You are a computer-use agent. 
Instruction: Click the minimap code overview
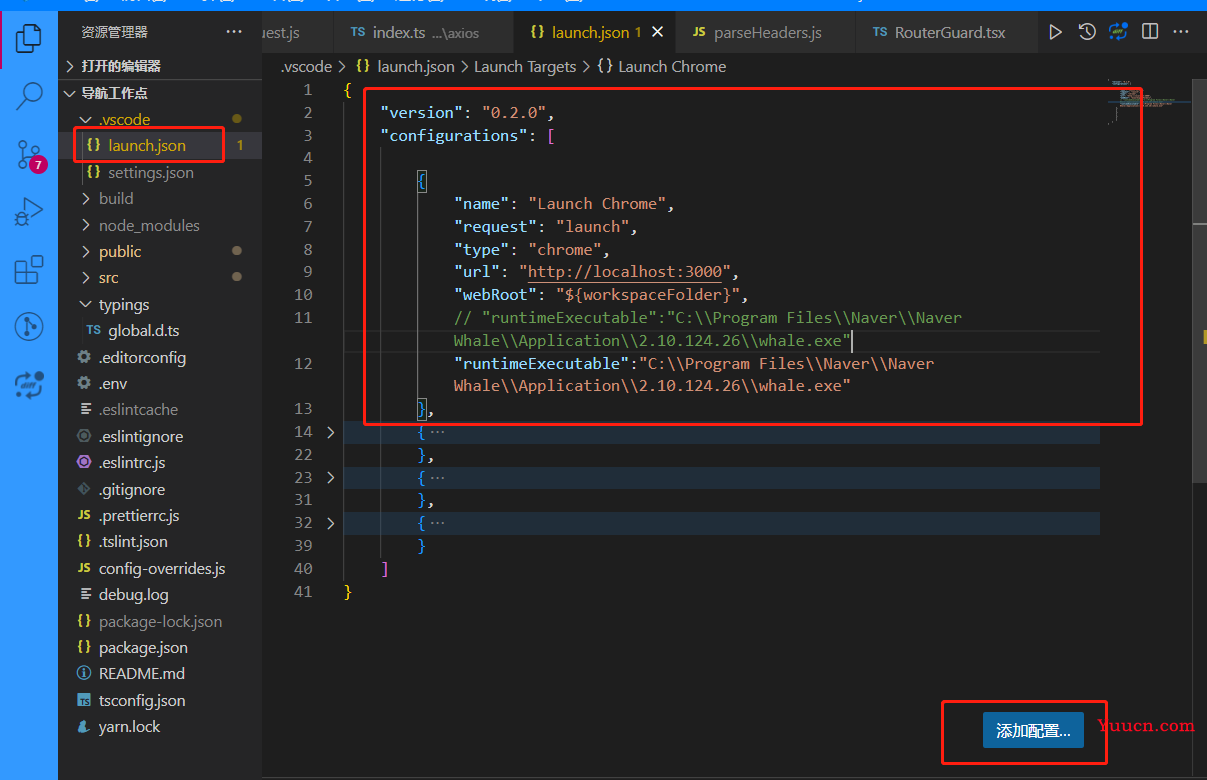click(1147, 101)
